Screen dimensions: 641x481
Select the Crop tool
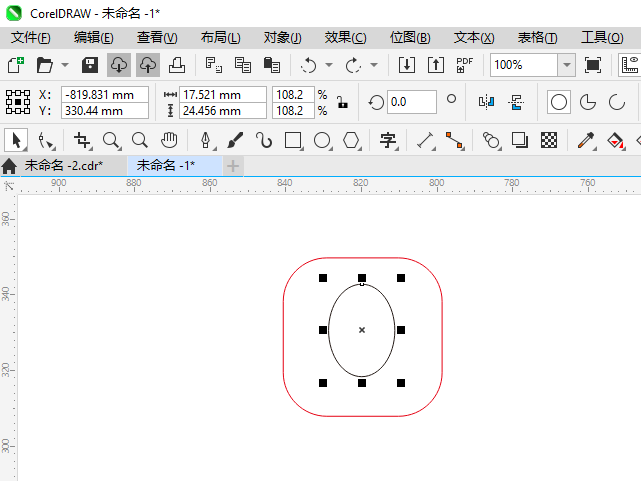click(83, 140)
